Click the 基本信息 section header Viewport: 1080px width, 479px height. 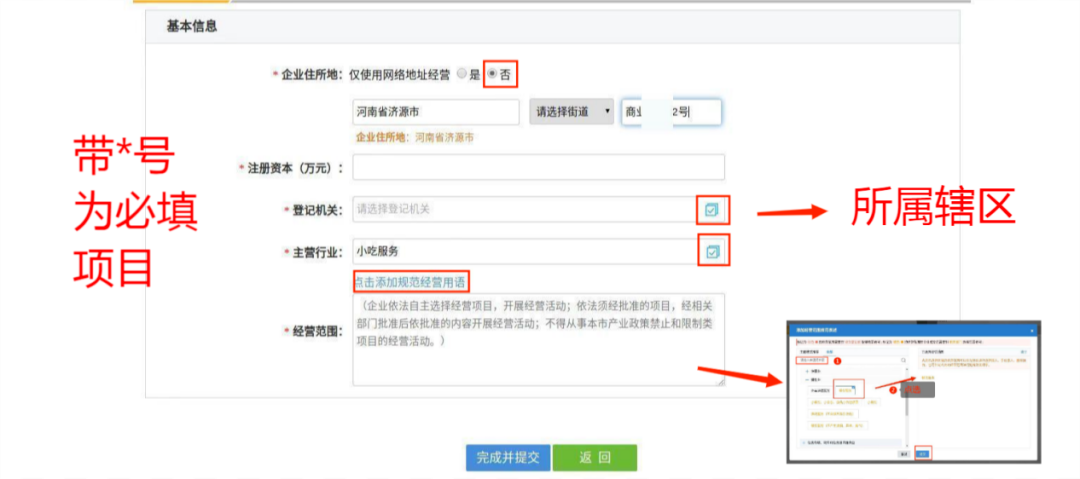(x=192, y=27)
